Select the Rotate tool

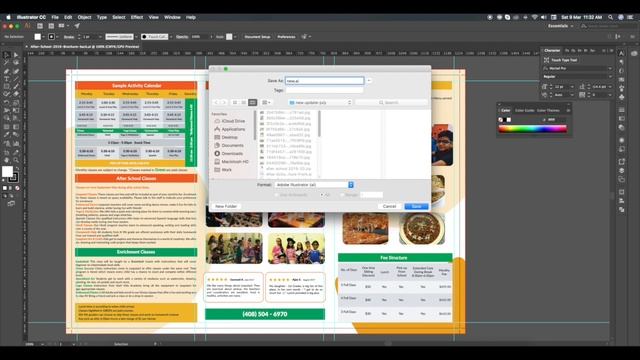pos(7,102)
